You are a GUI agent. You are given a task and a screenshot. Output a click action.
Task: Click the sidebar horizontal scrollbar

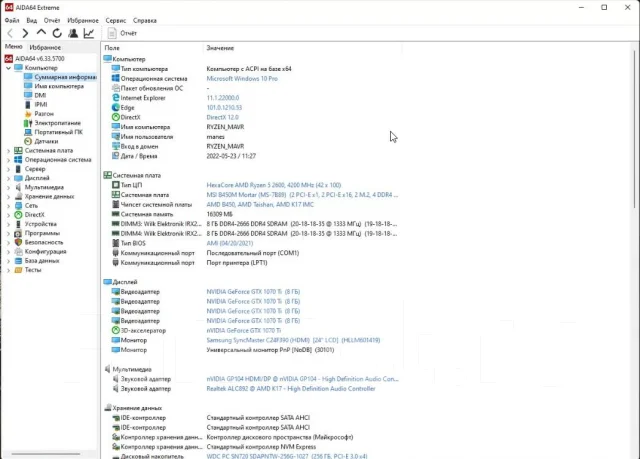46,454
